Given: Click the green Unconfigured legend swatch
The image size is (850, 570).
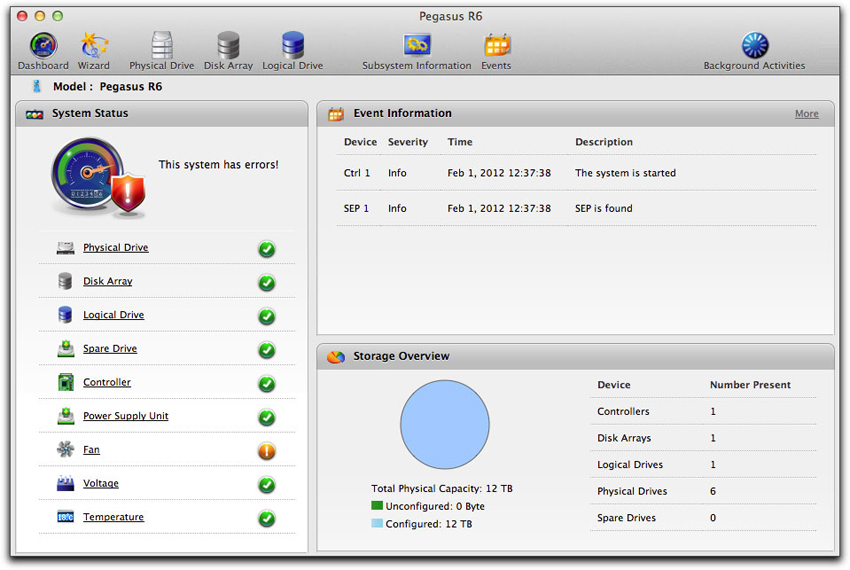Looking at the screenshot, I should (x=377, y=505).
